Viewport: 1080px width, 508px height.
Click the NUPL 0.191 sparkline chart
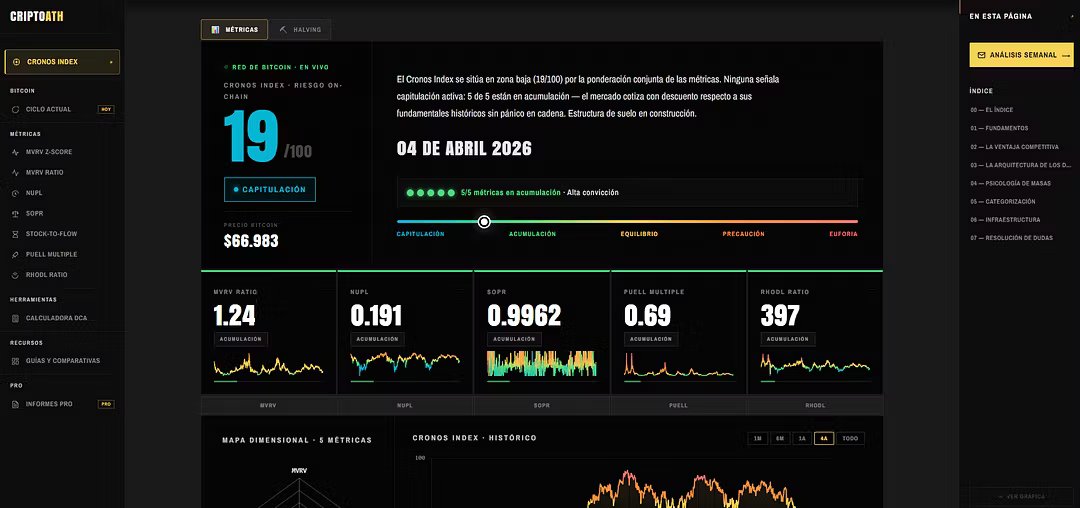click(405, 363)
